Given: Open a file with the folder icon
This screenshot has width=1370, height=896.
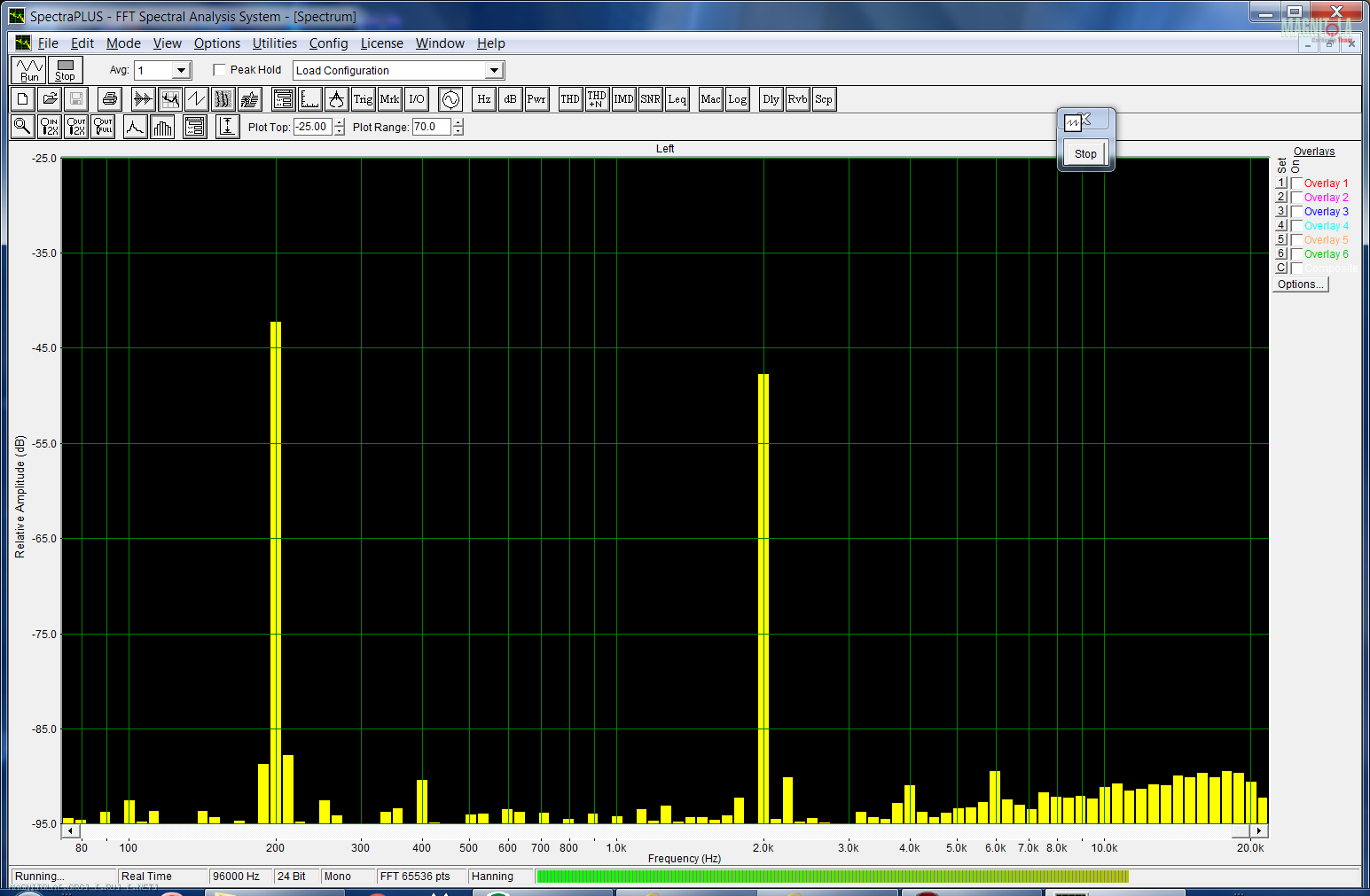Looking at the screenshot, I should tap(50, 99).
